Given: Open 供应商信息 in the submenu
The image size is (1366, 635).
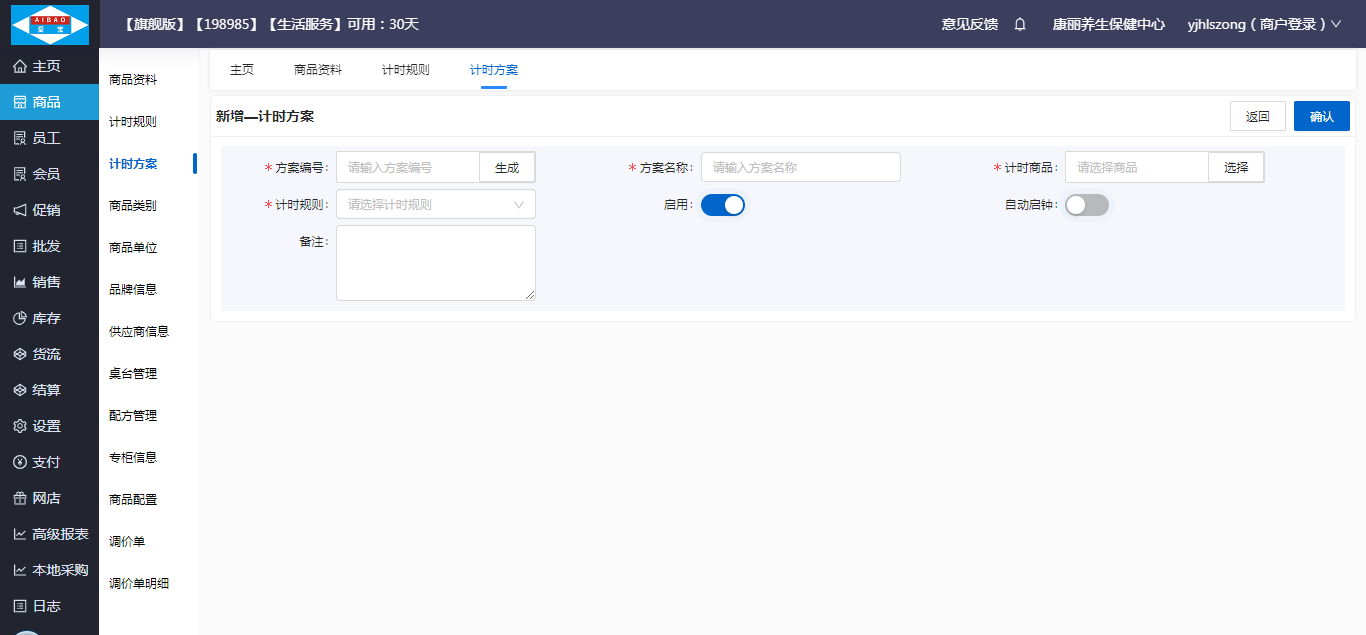Looking at the screenshot, I should click(x=139, y=332).
